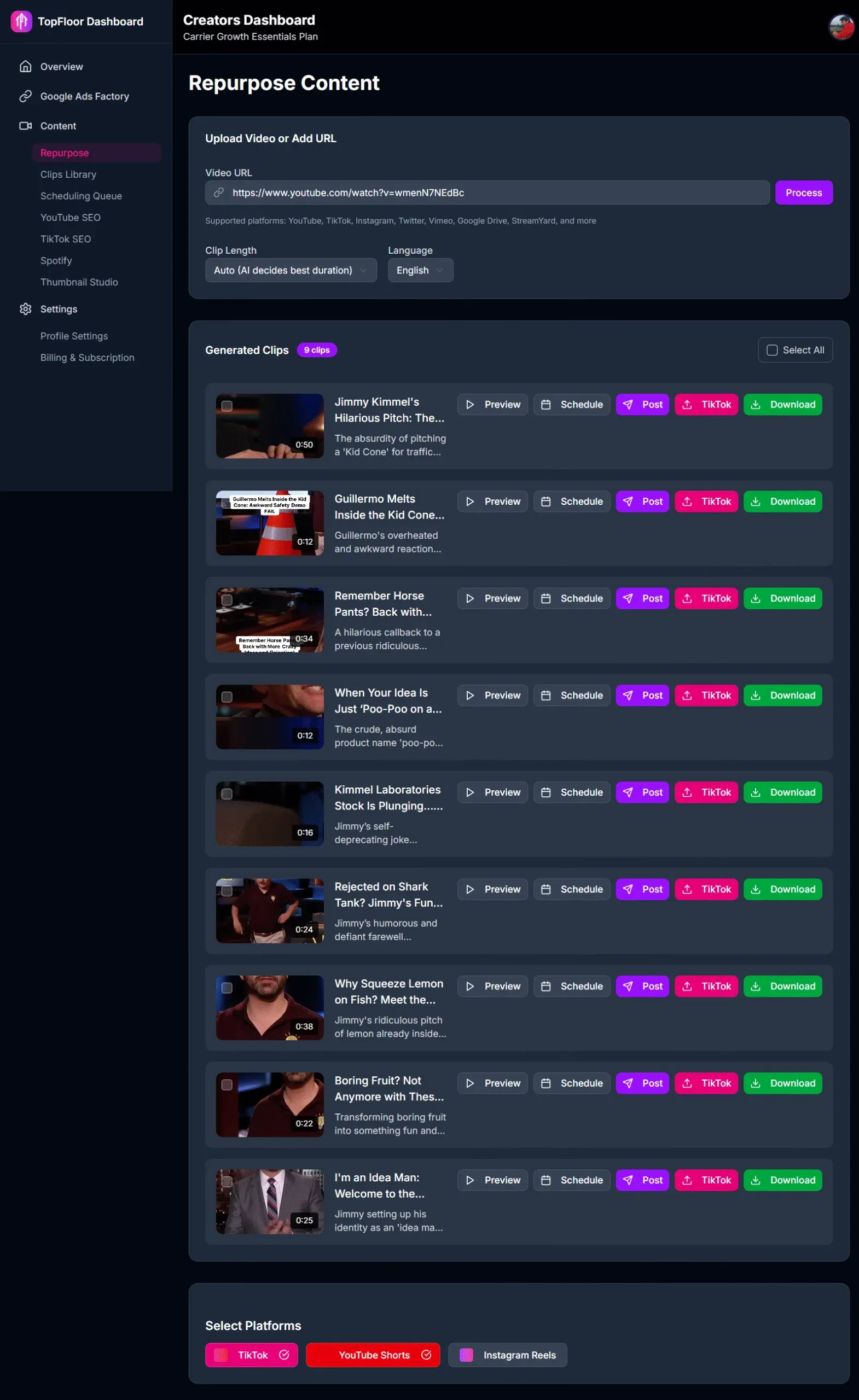Click the purple Process button
859x1400 pixels.
coord(803,192)
